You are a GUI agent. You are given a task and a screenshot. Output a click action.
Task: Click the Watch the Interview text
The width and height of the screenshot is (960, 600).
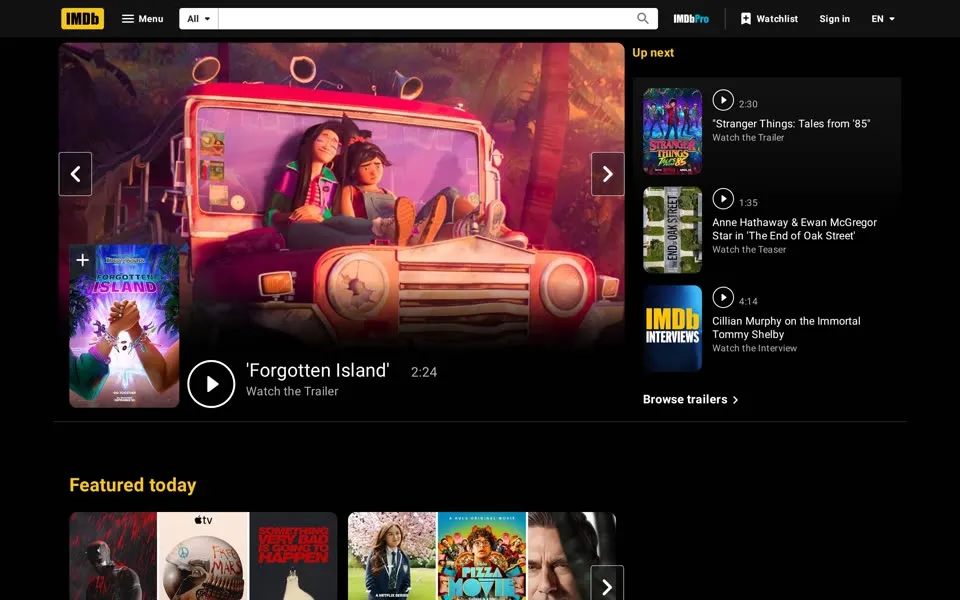[x=754, y=348]
